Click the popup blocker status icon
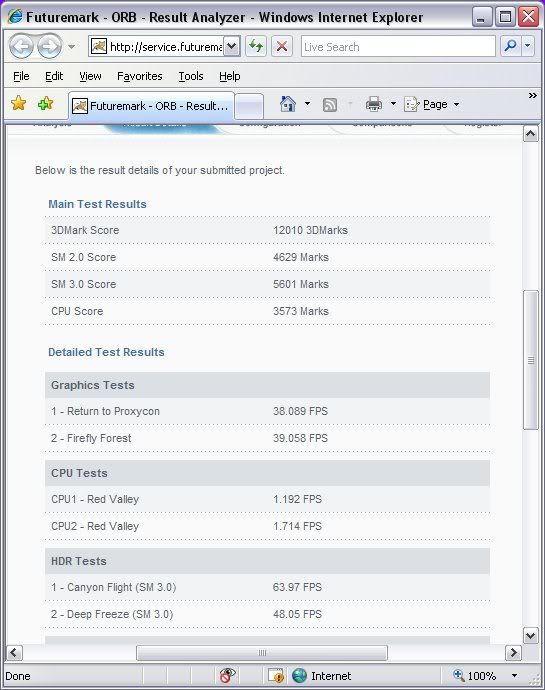The width and height of the screenshot is (545, 690). pos(227,675)
